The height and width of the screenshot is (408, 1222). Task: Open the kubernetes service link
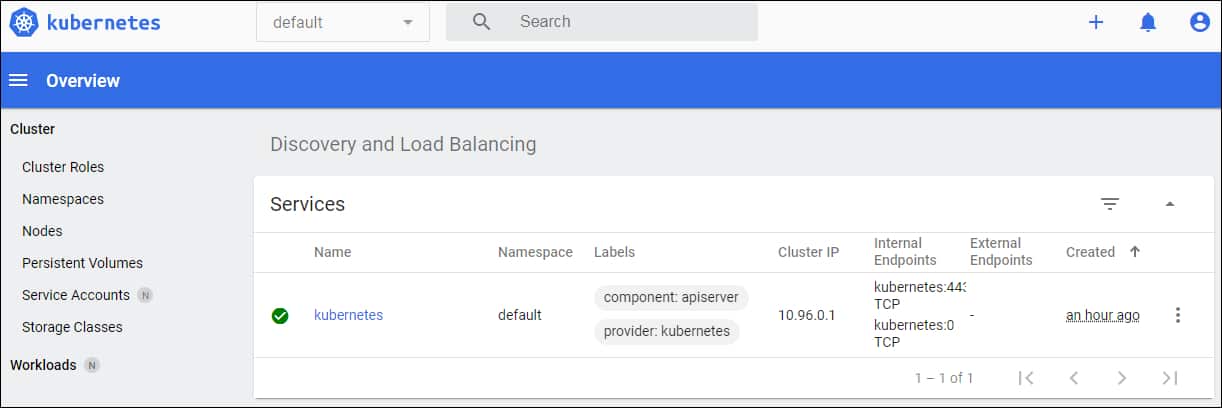tap(348, 315)
